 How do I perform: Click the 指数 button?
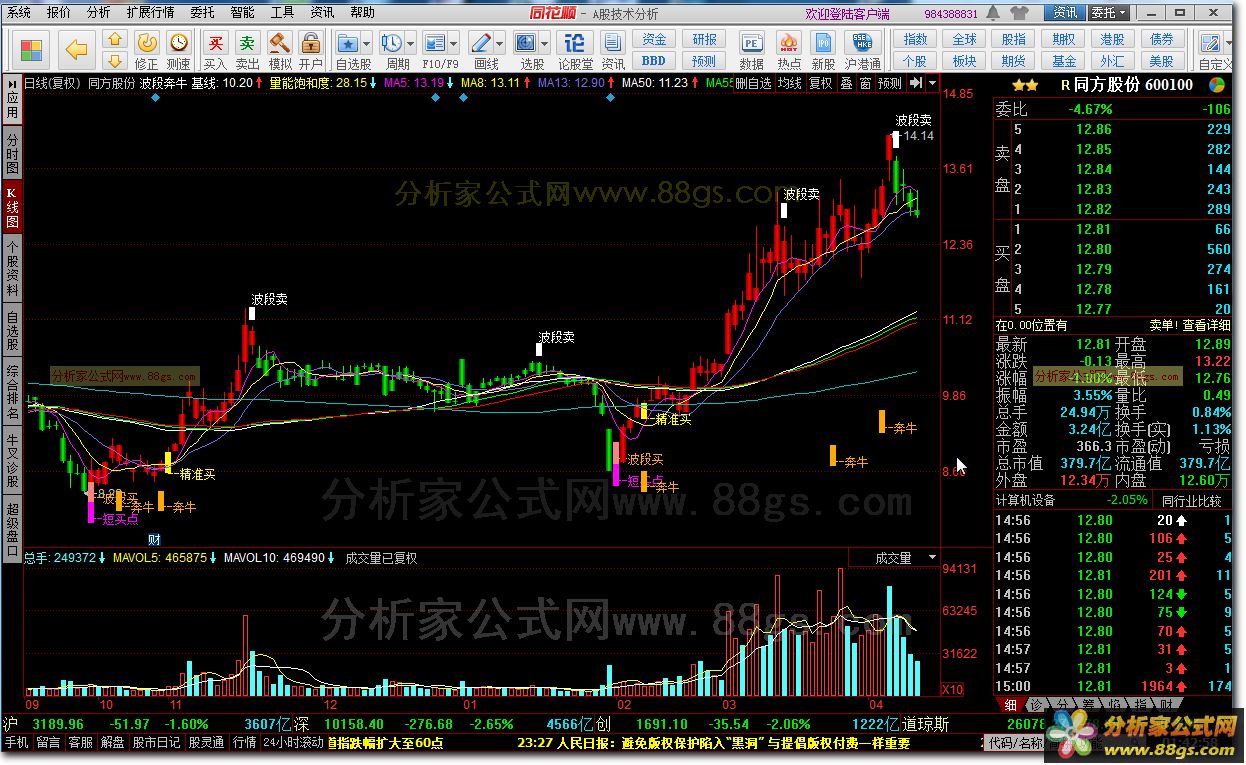click(915, 39)
